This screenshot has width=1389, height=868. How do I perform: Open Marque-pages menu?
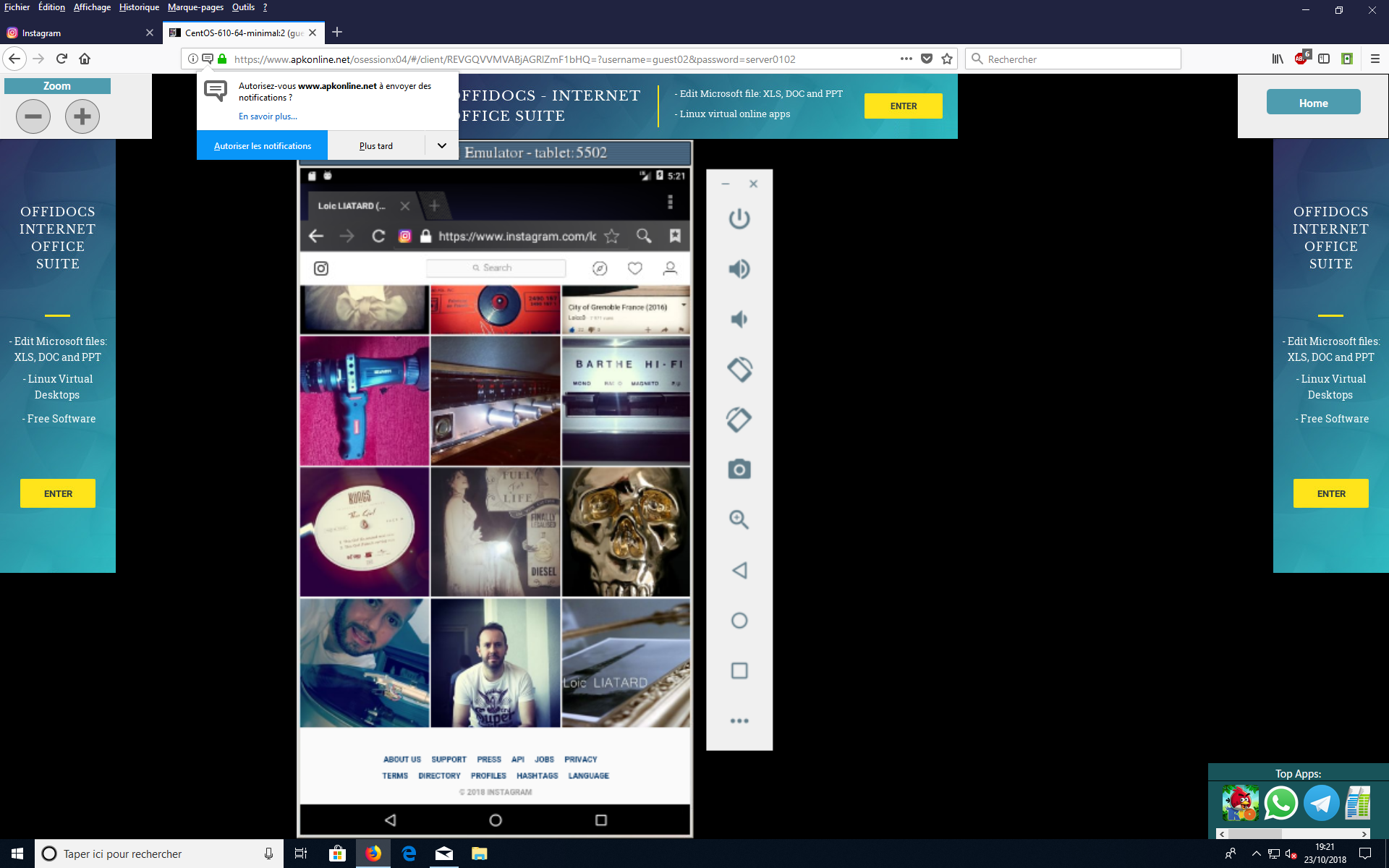pyautogui.click(x=195, y=7)
